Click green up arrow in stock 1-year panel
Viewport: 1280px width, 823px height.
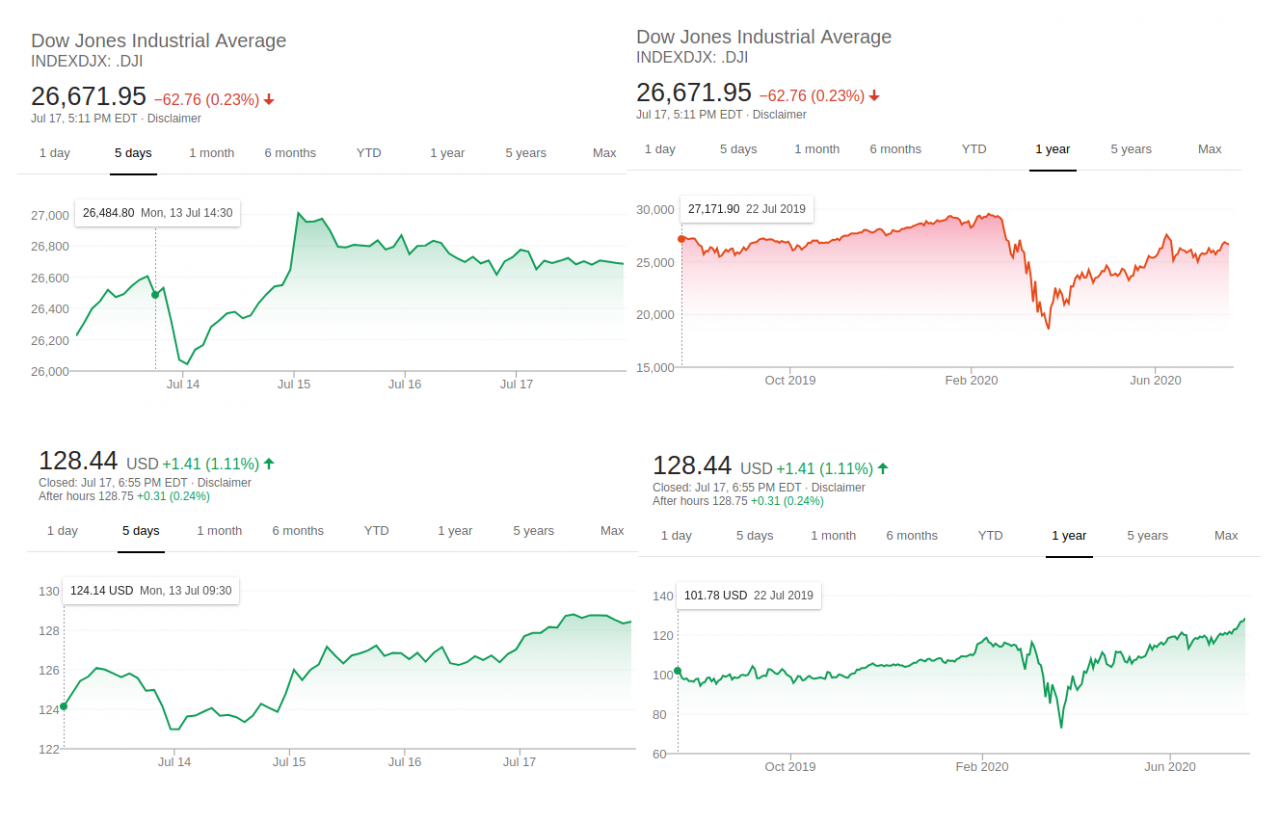(x=883, y=468)
